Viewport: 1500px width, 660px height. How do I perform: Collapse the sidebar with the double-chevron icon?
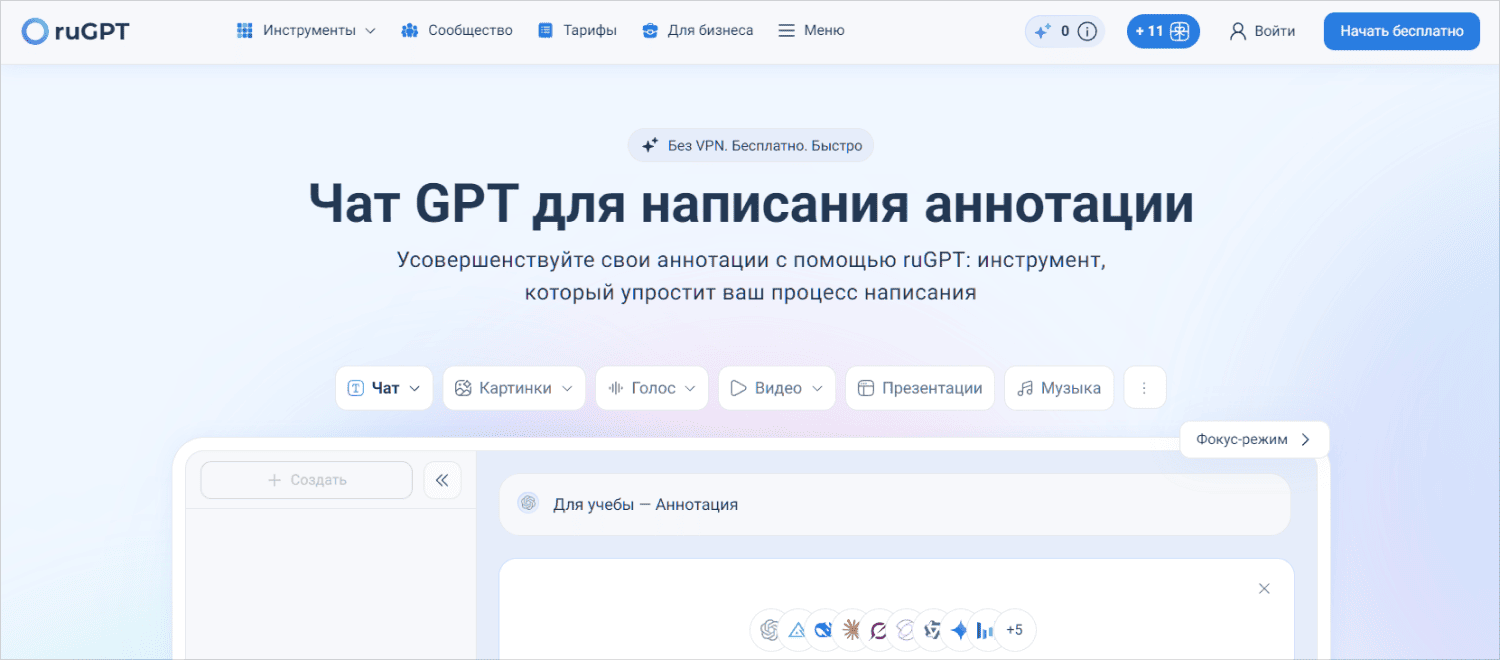tap(442, 480)
